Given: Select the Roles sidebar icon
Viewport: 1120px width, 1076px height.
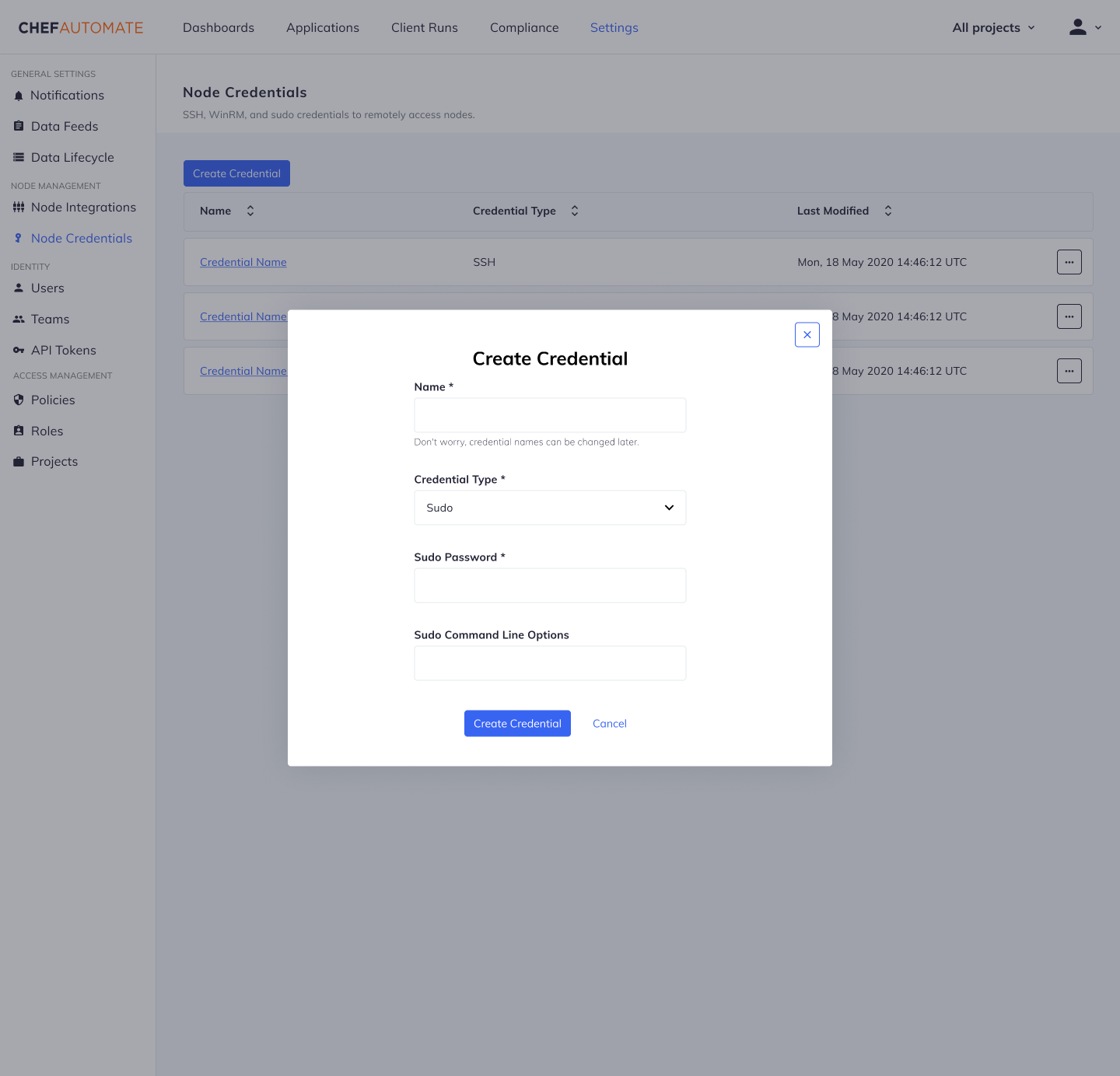Looking at the screenshot, I should pyautogui.click(x=19, y=431).
